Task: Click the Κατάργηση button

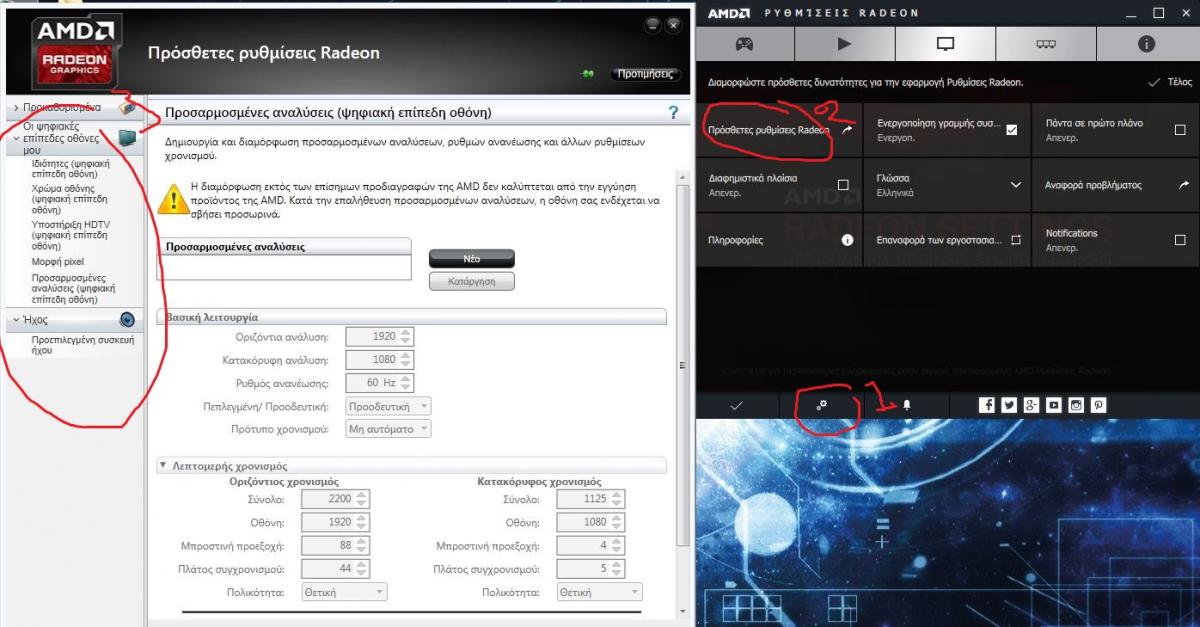Action: coord(472,281)
